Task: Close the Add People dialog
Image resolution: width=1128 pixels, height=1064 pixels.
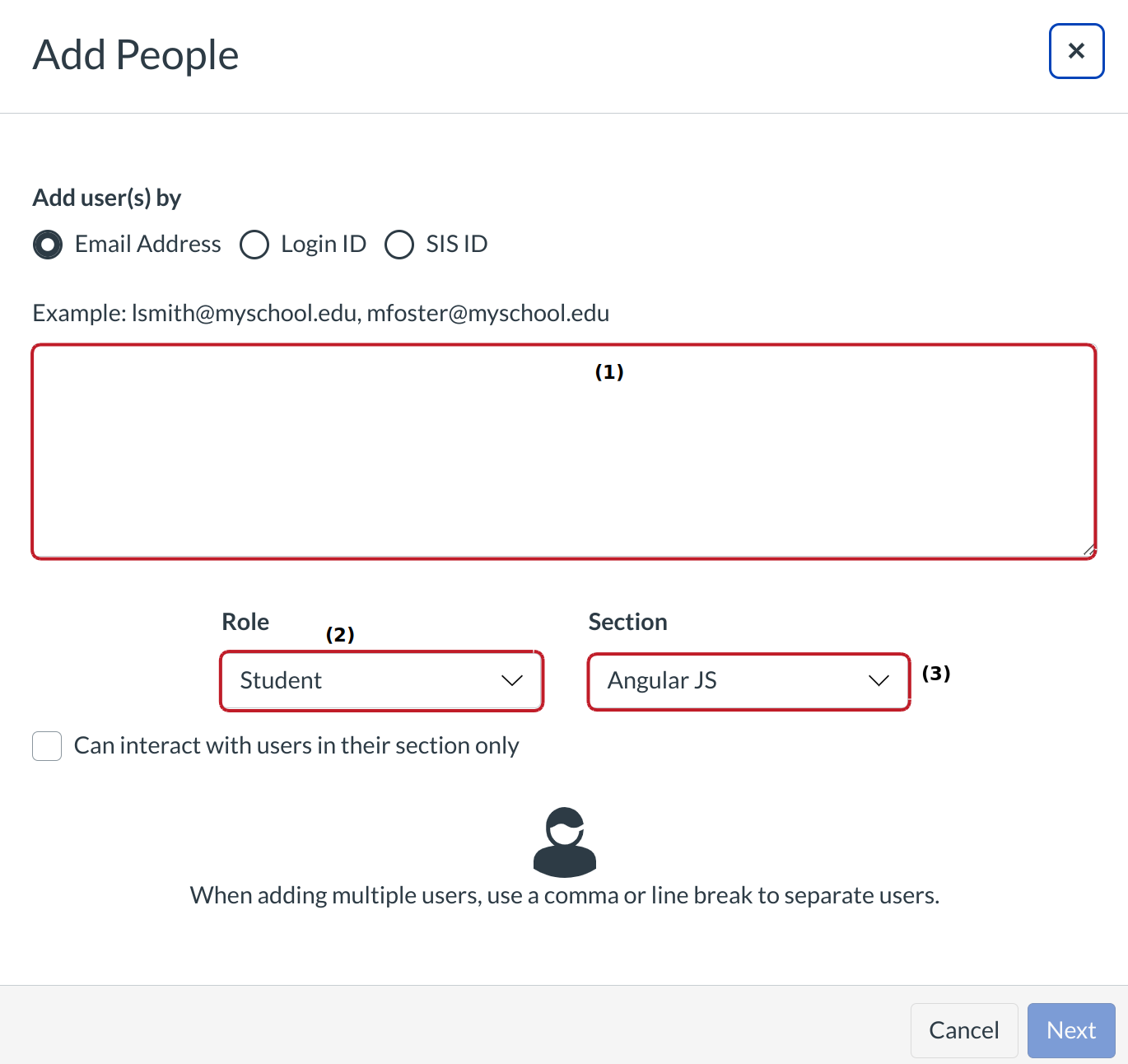Action: 1076,51
